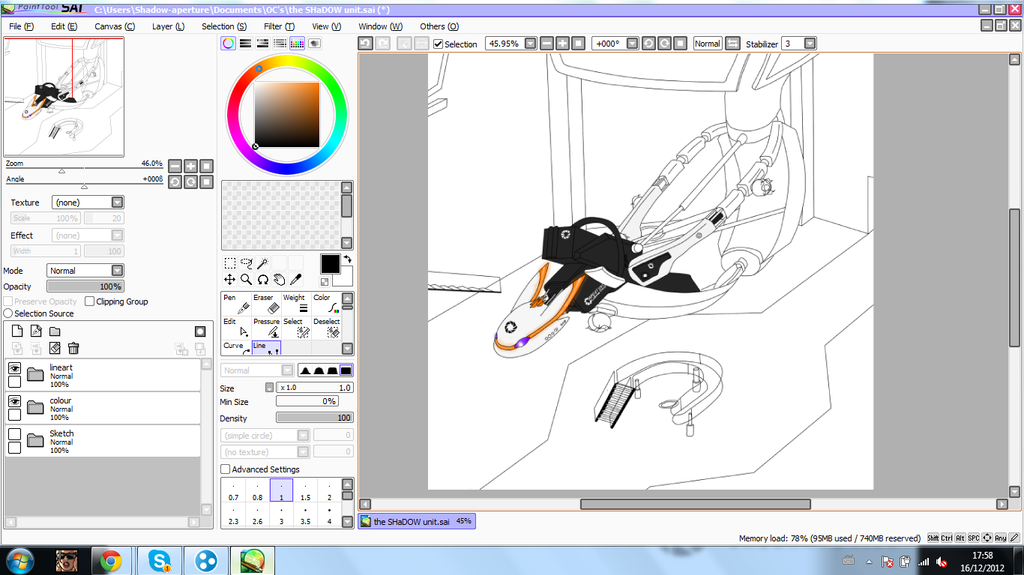Choose the Deselect linework tool
This screenshot has height=575, width=1024.
coord(327,328)
